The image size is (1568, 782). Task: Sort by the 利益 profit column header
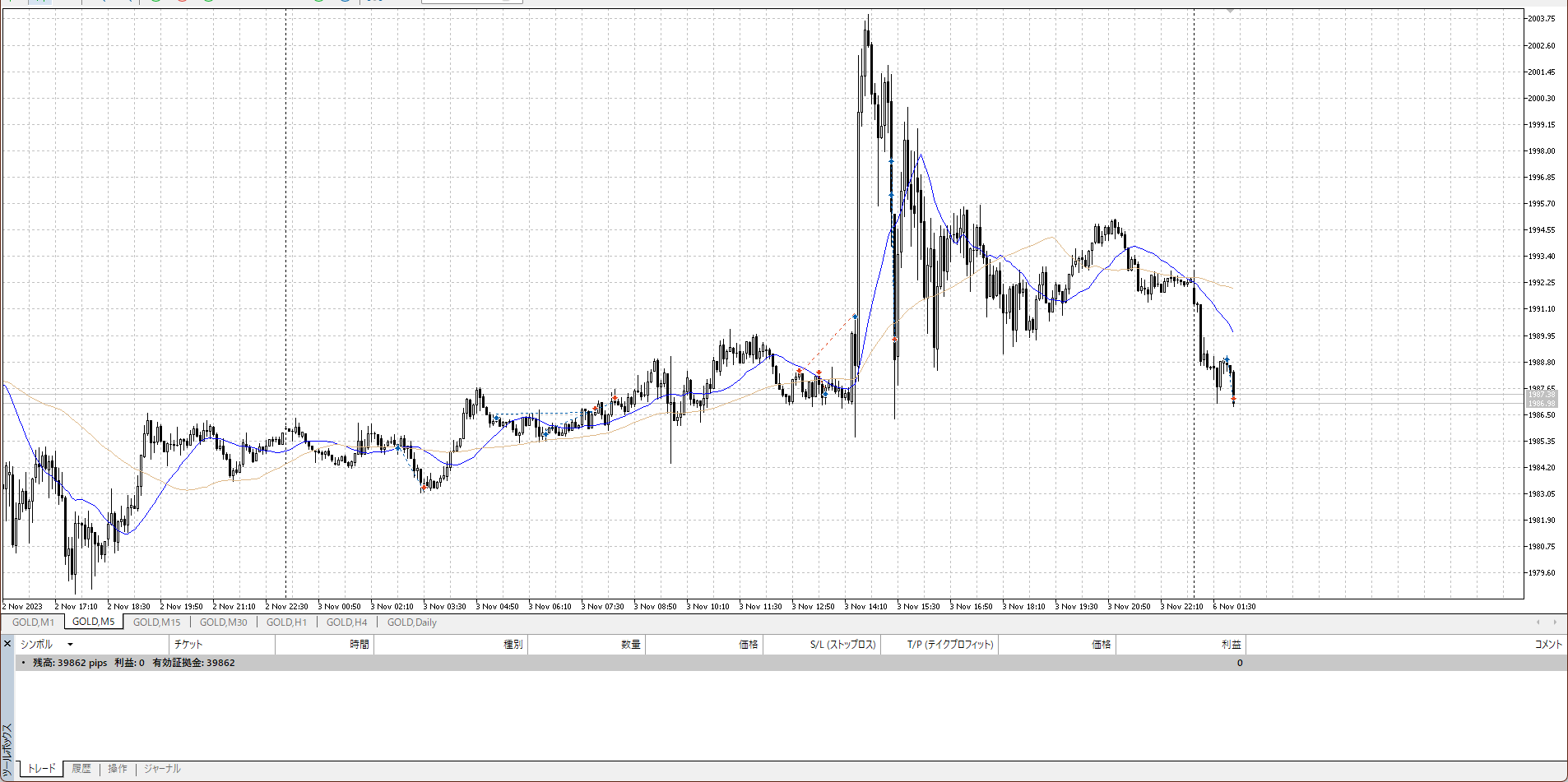[x=1231, y=645]
